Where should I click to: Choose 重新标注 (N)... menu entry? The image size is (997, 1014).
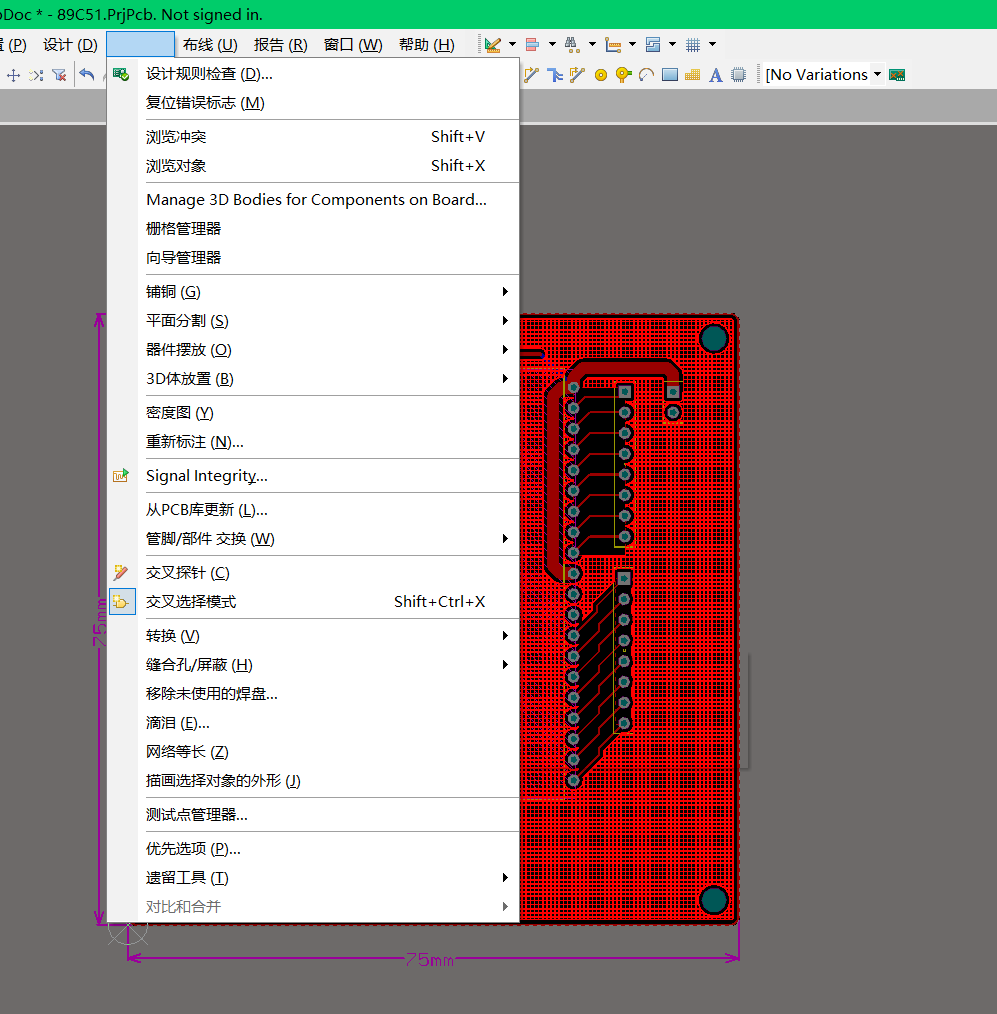click(x=313, y=442)
